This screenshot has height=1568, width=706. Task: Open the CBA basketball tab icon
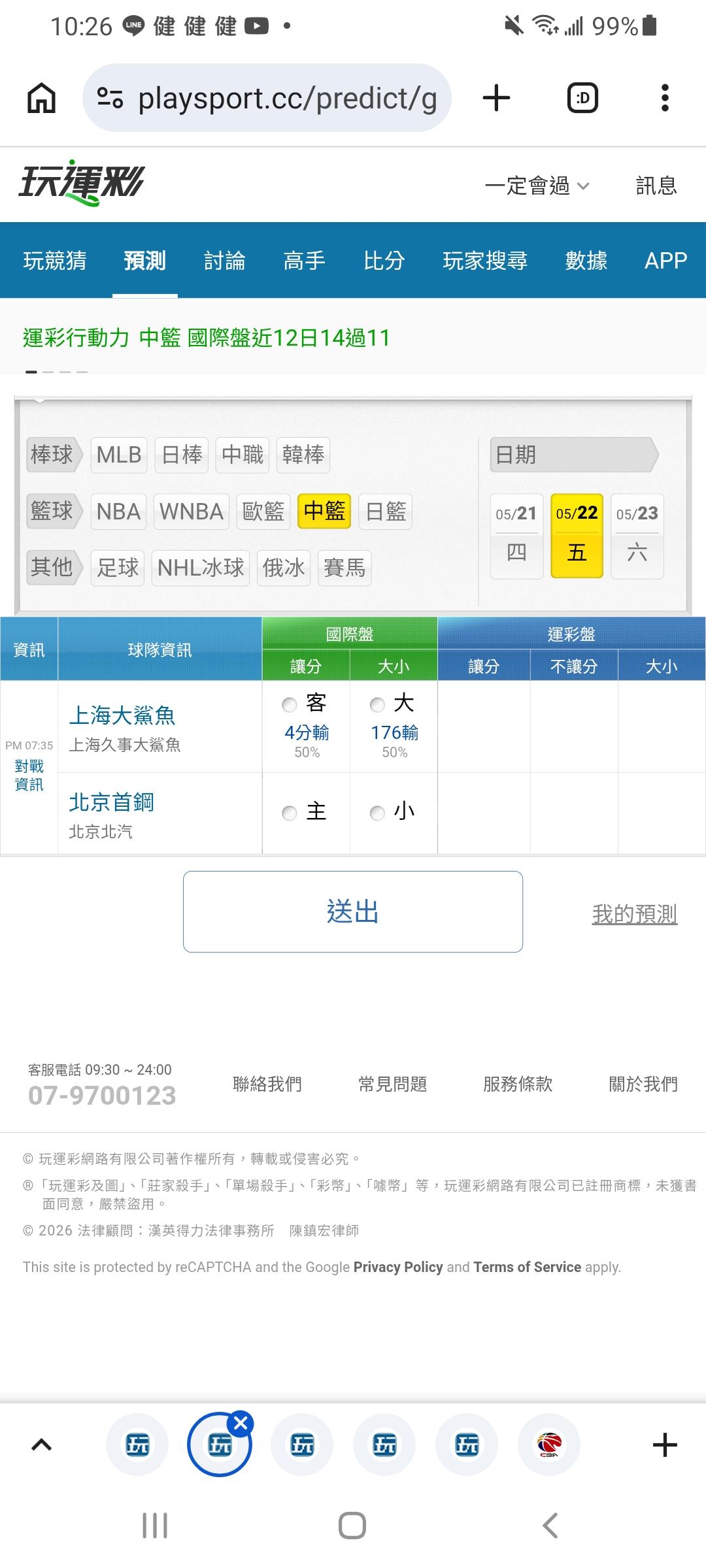(x=550, y=1445)
